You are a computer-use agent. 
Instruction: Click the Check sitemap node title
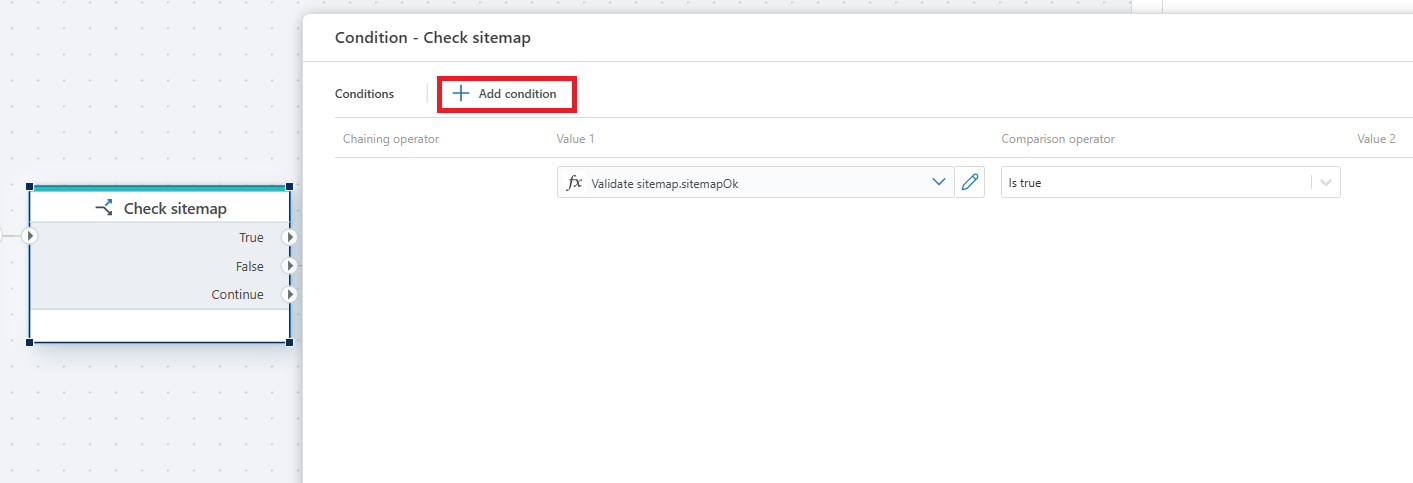tap(175, 208)
